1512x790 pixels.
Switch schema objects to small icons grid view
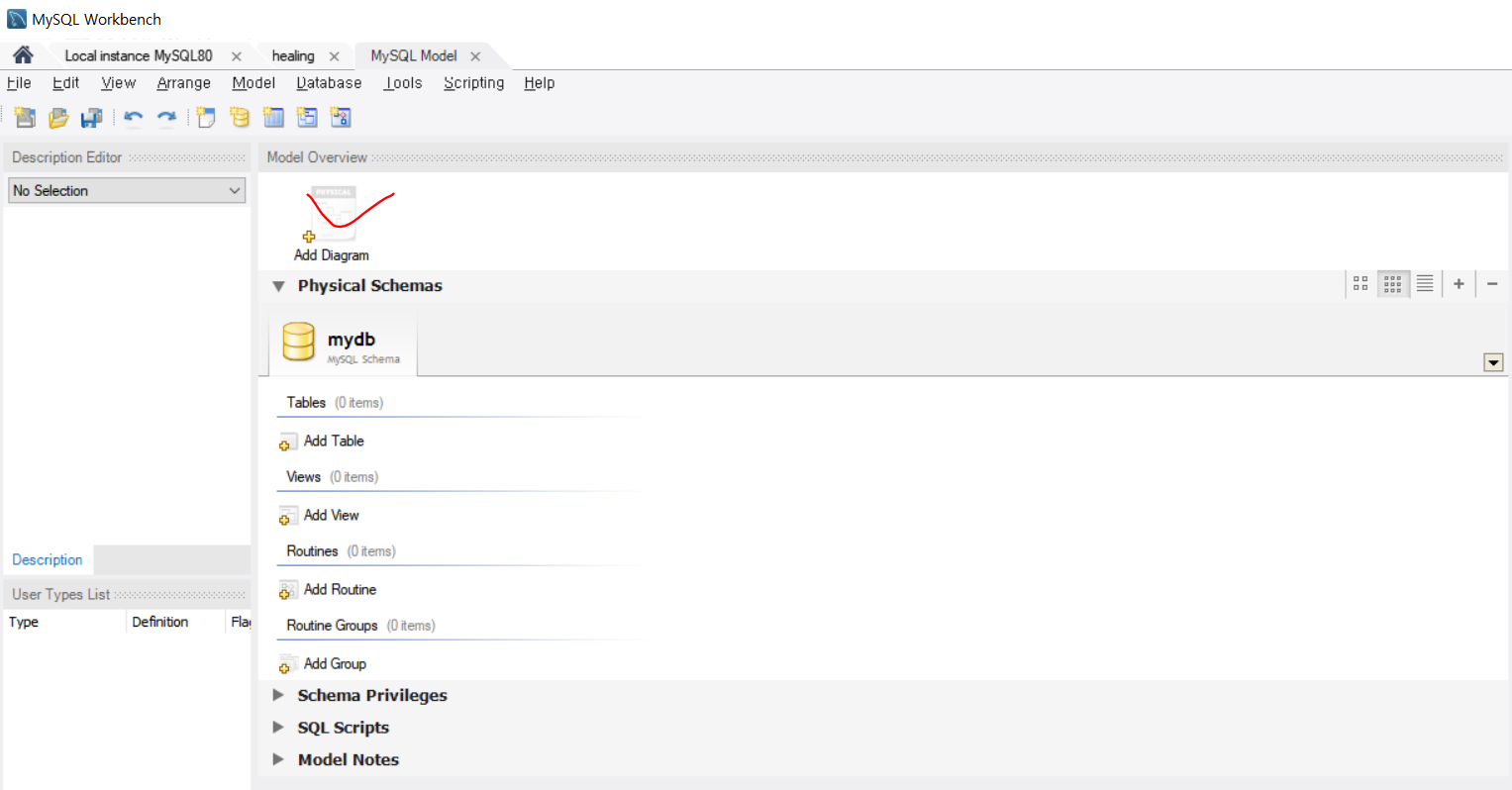(1393, 284)
